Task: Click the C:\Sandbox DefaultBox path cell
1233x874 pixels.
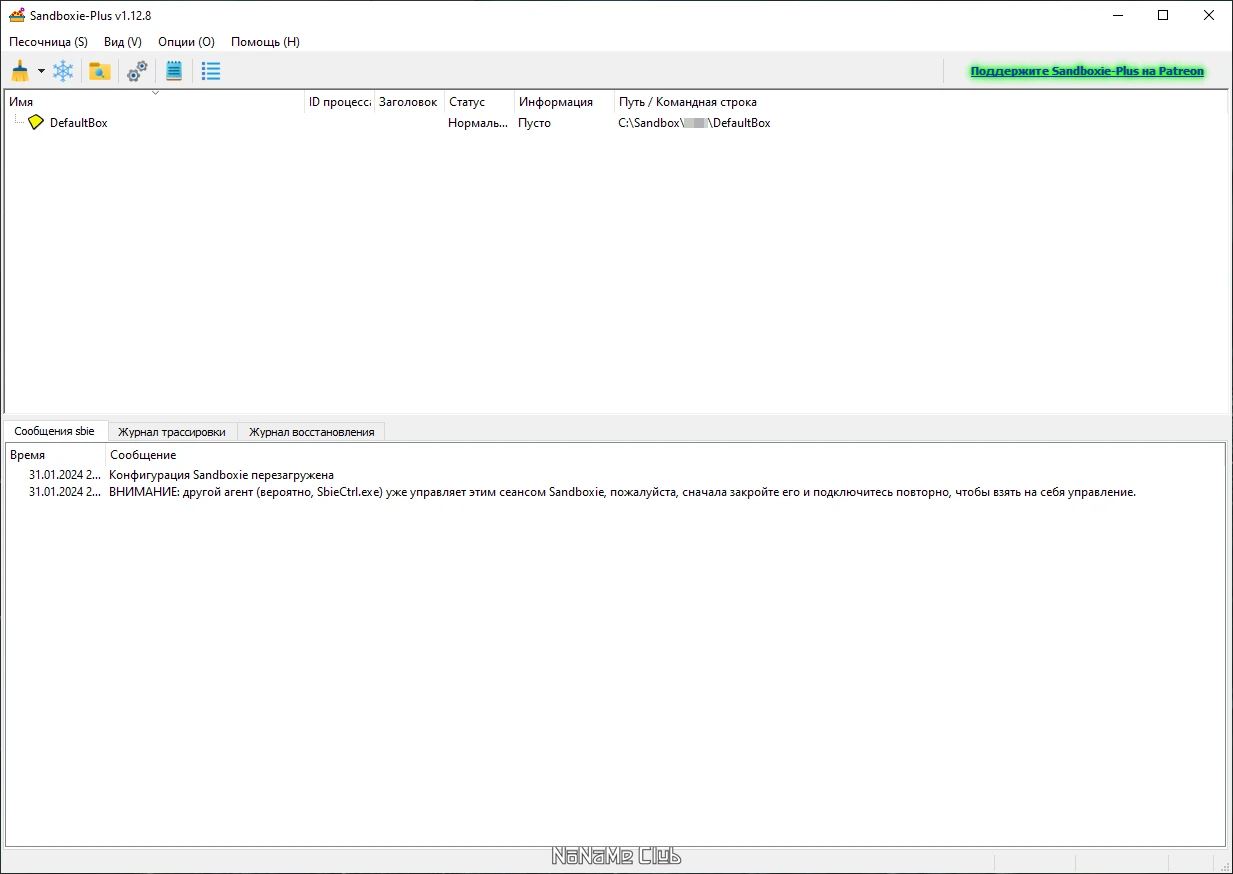Action: tap(694, 123)
